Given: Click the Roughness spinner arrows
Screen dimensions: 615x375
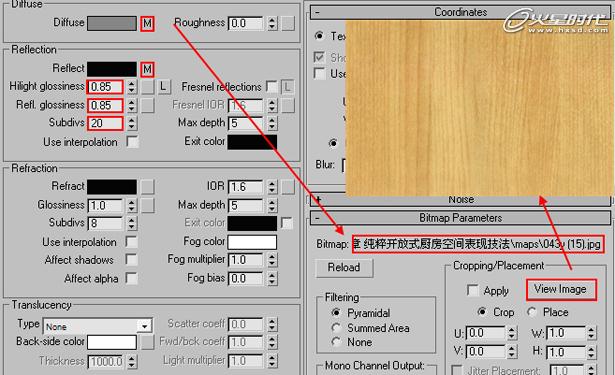Looking at the screenshot, I should click(x=272, y=24).
